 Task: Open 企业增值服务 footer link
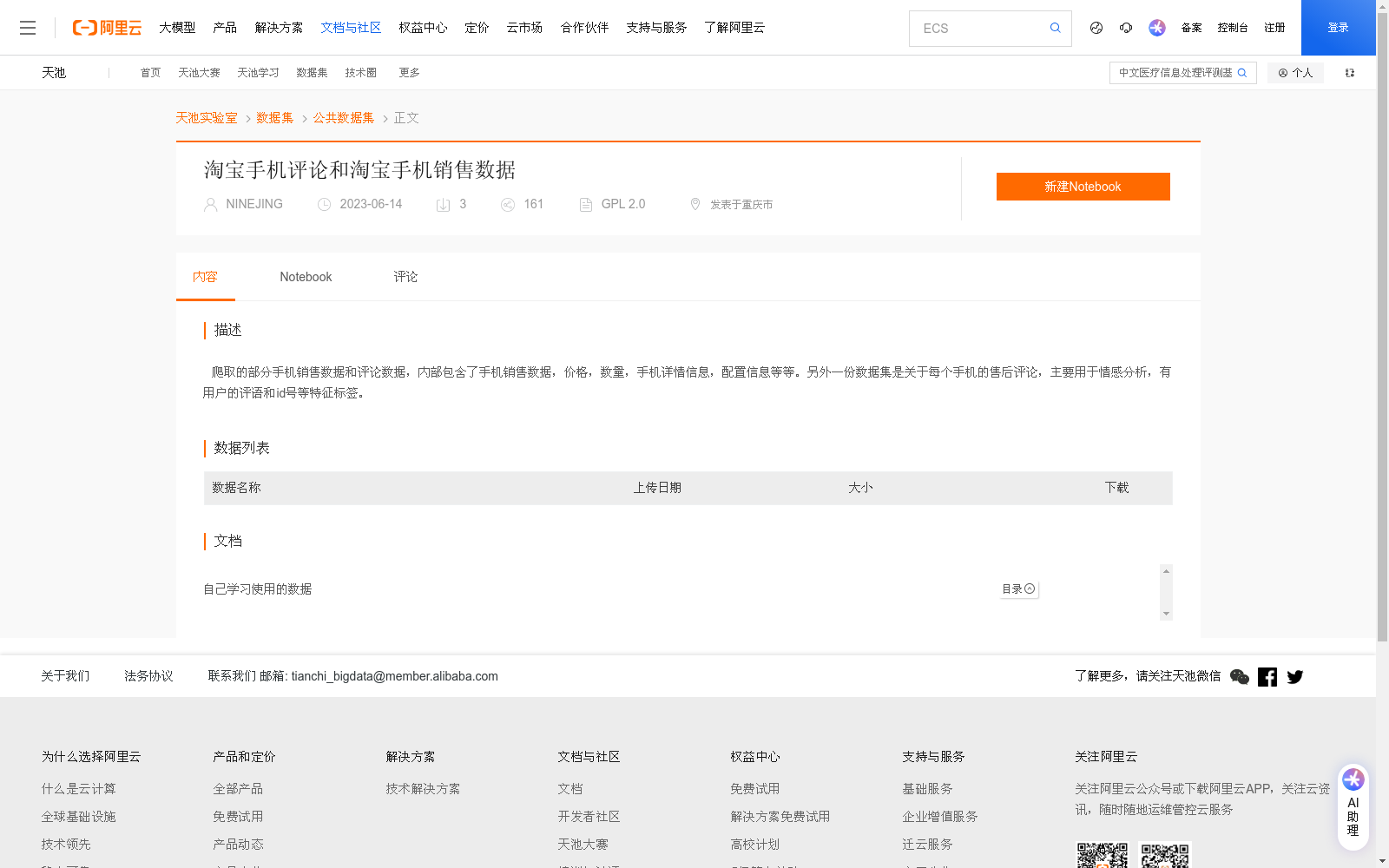click(x=939, y=817)
